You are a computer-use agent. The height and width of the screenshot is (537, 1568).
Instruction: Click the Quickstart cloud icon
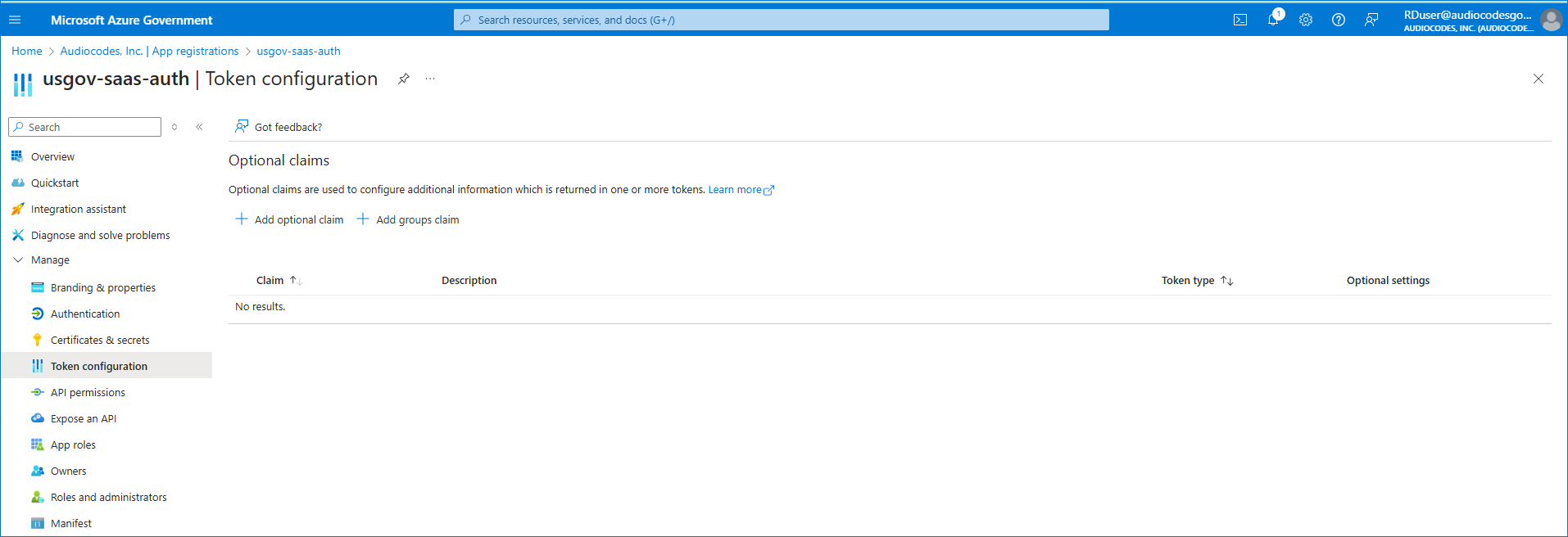coord(17,183)
